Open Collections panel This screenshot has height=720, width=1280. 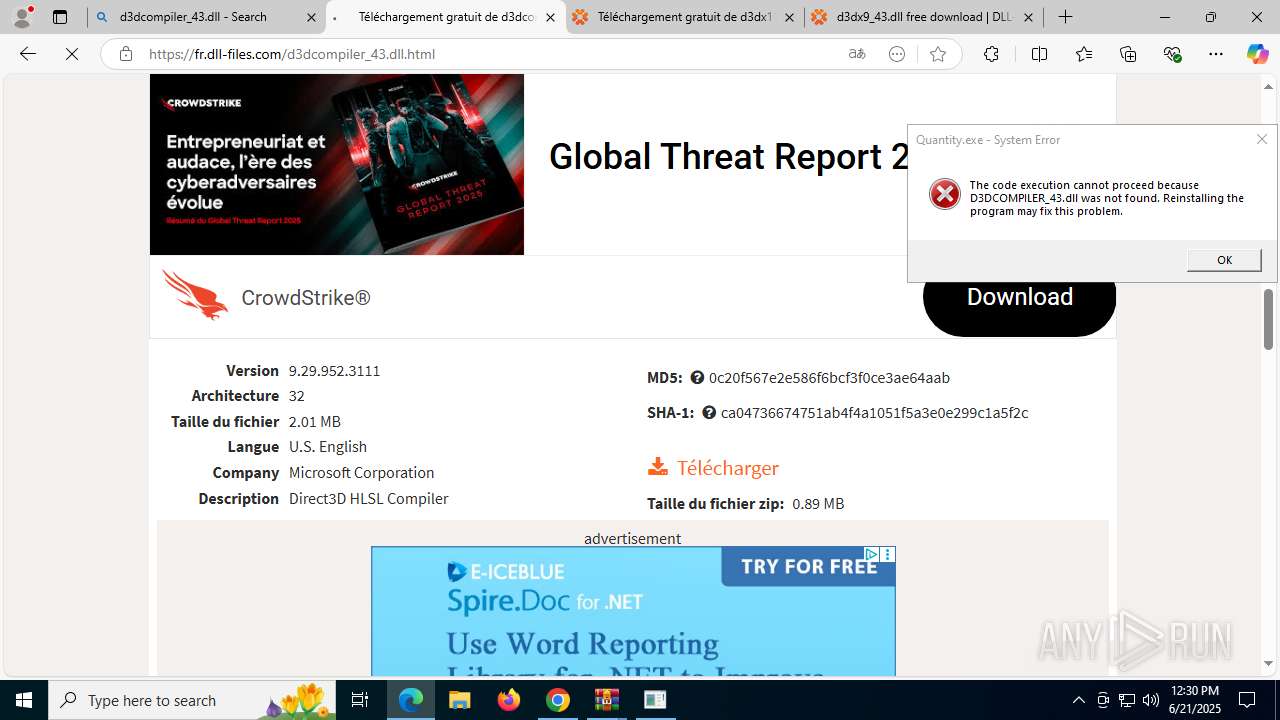click(x=1128, y=54)
